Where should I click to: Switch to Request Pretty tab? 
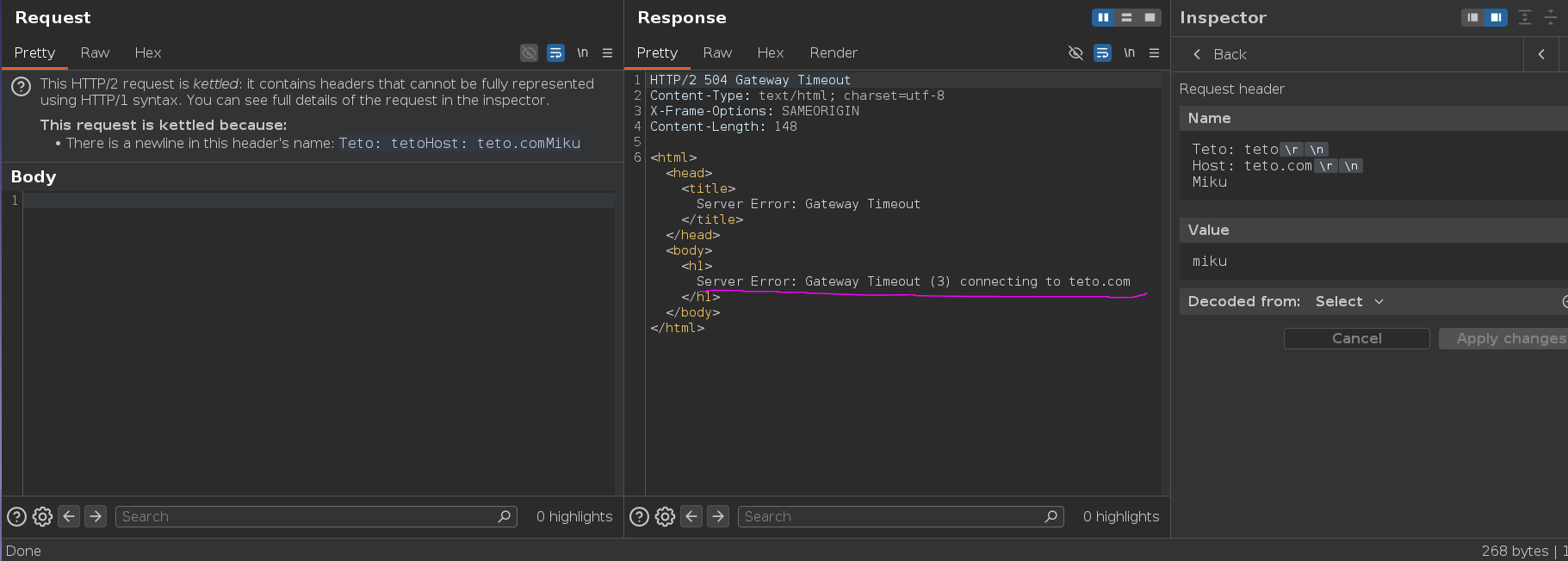pyautogui.click(x=34, y=53)
